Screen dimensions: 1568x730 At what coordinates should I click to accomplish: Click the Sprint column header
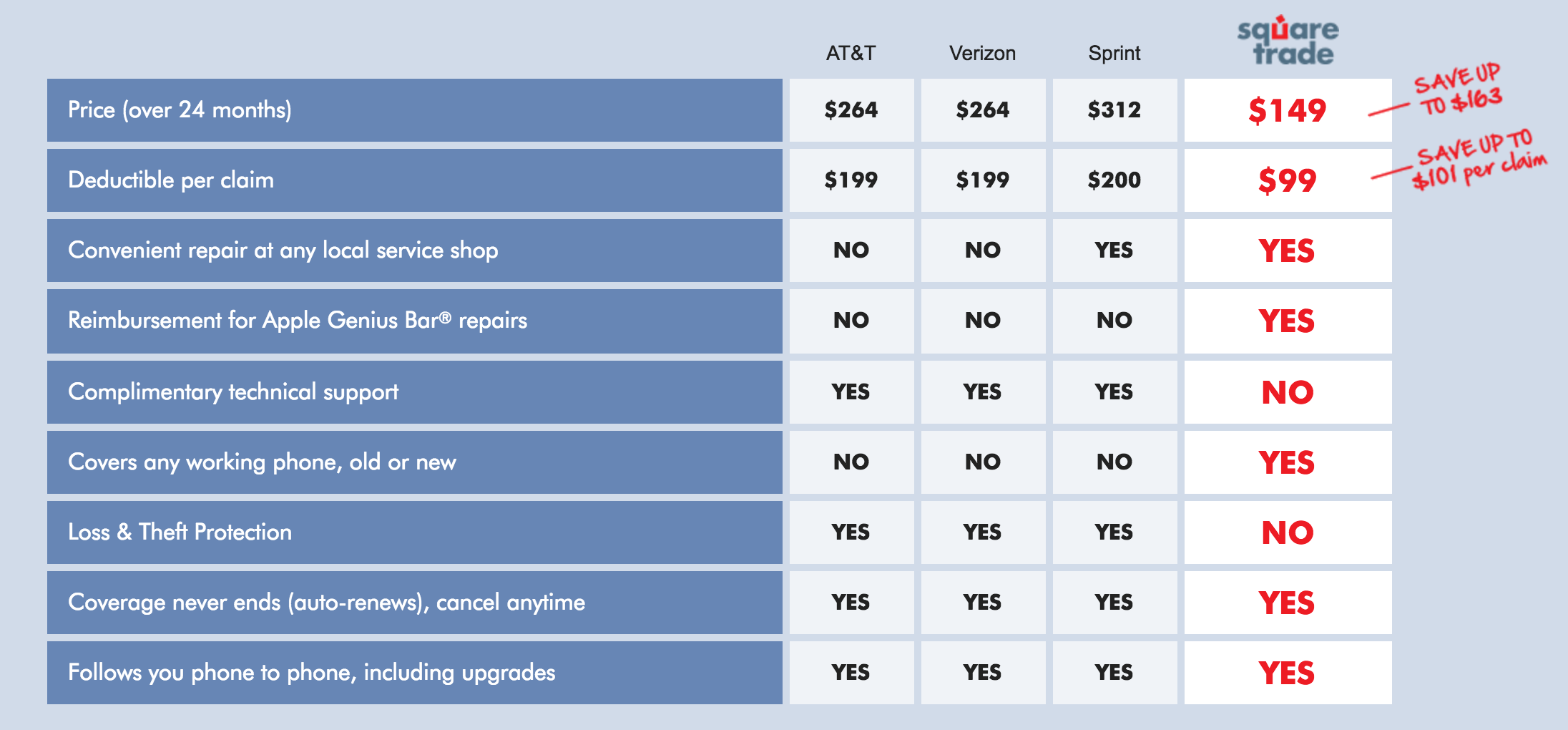(x=1114, y=54)
